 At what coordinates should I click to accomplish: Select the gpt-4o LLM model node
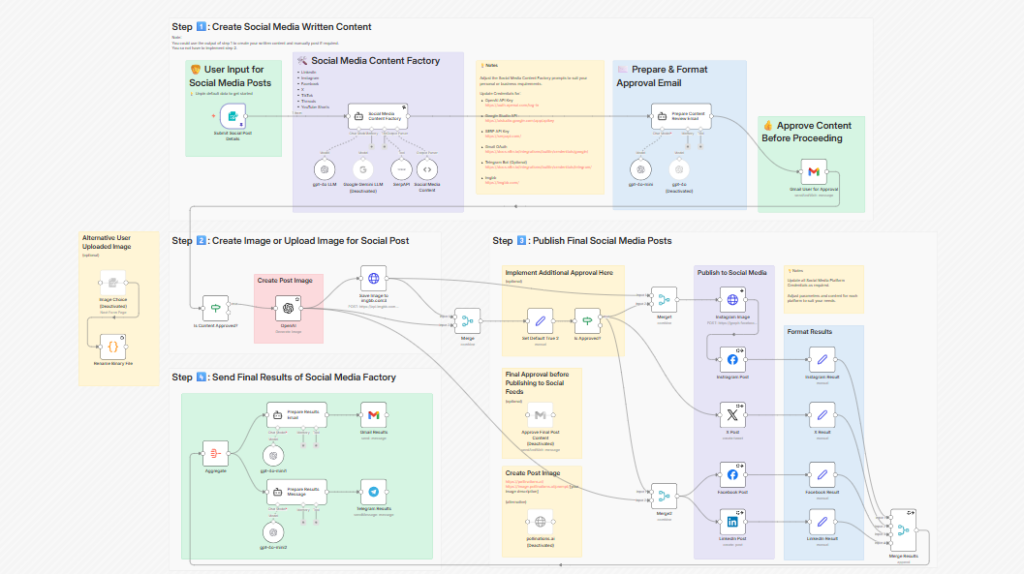325,170
